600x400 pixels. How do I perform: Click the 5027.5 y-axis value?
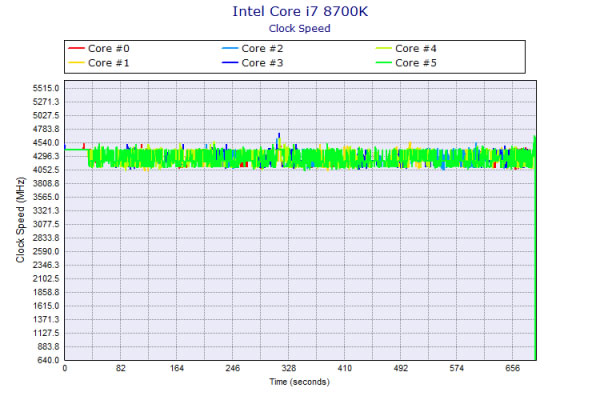46,116
